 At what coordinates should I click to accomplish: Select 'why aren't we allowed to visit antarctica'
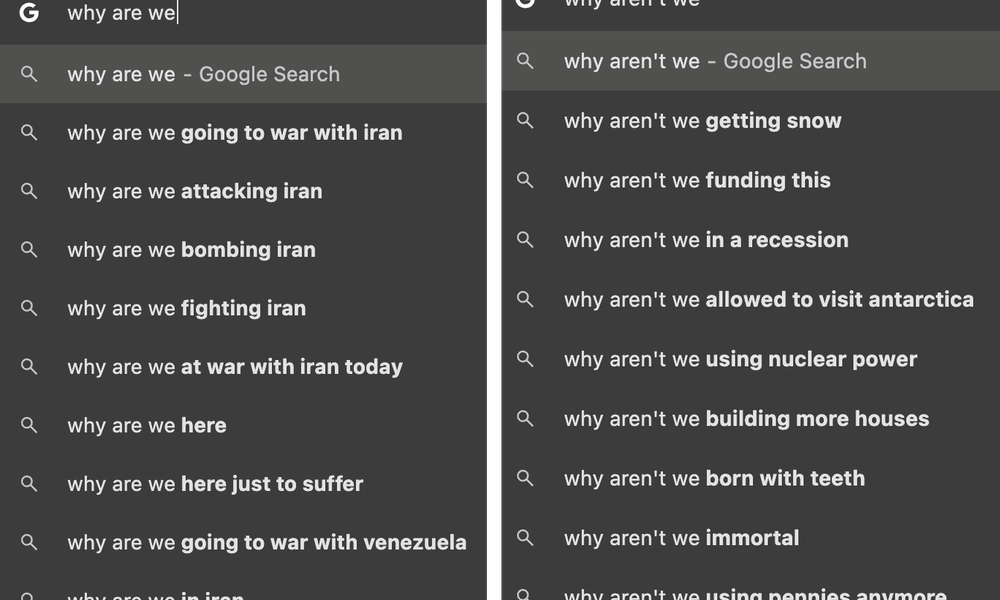(768, 299)
